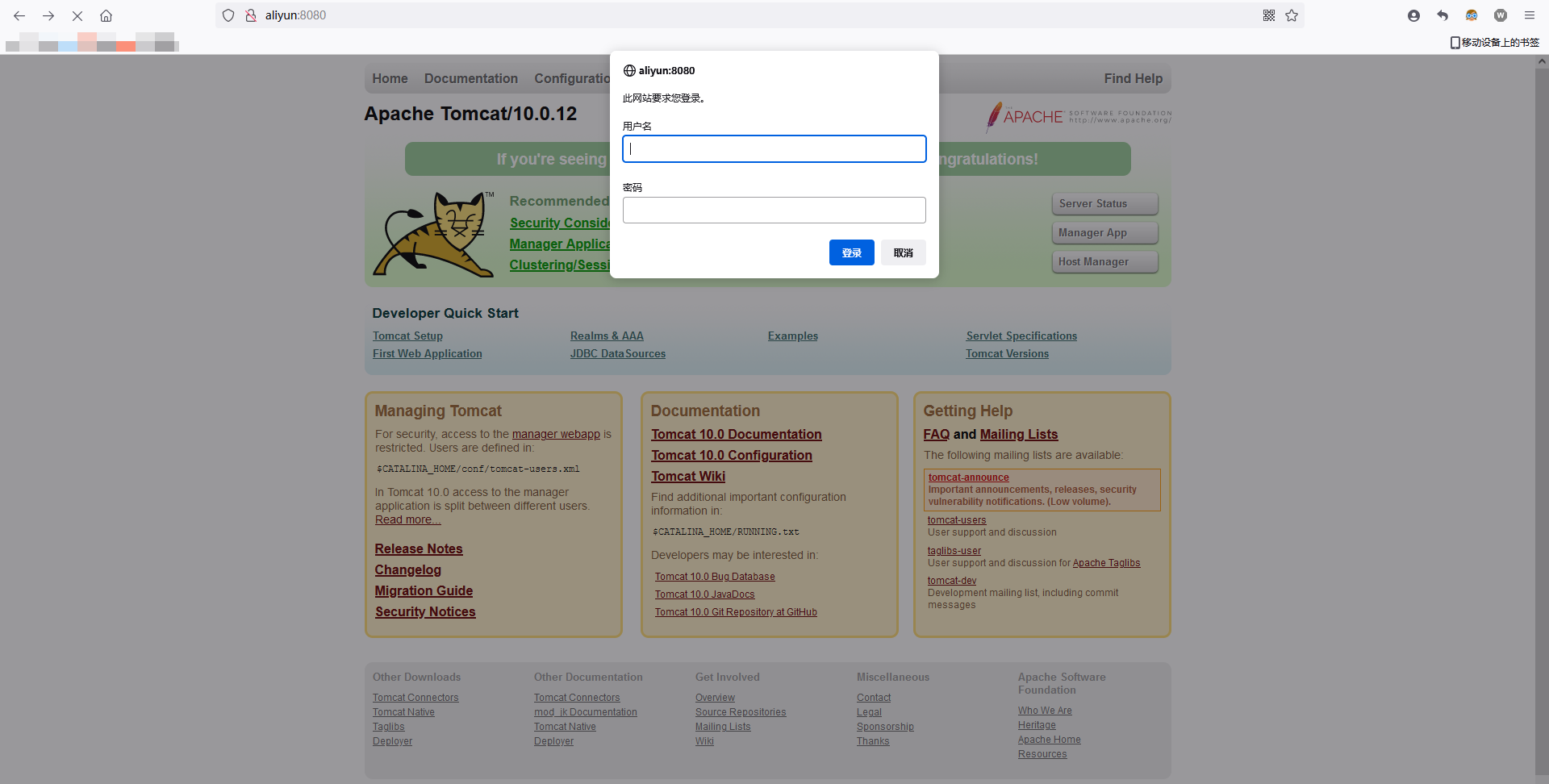Image resolution: width=1549 pixels, height=784 pixels.
Task: Click the Host Manager button
Action: tap(1105, 261)
